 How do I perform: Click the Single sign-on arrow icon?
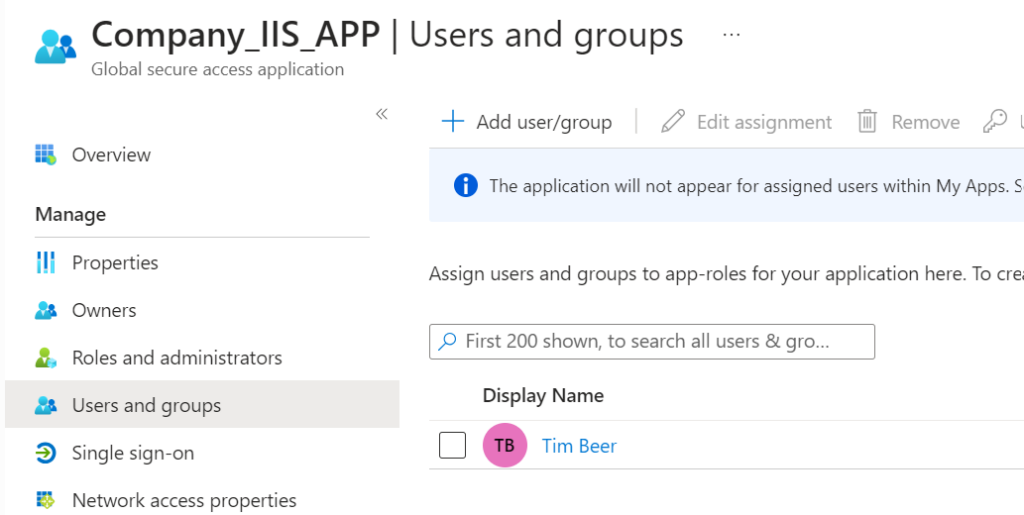pos(46,453)
